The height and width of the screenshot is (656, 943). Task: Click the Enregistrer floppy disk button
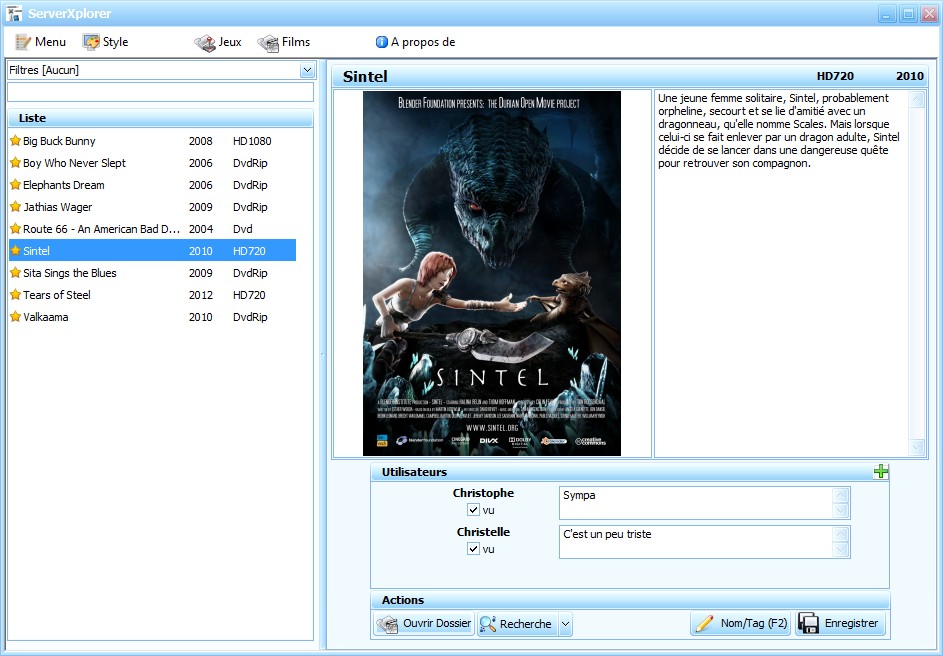(x=841, y=624)
